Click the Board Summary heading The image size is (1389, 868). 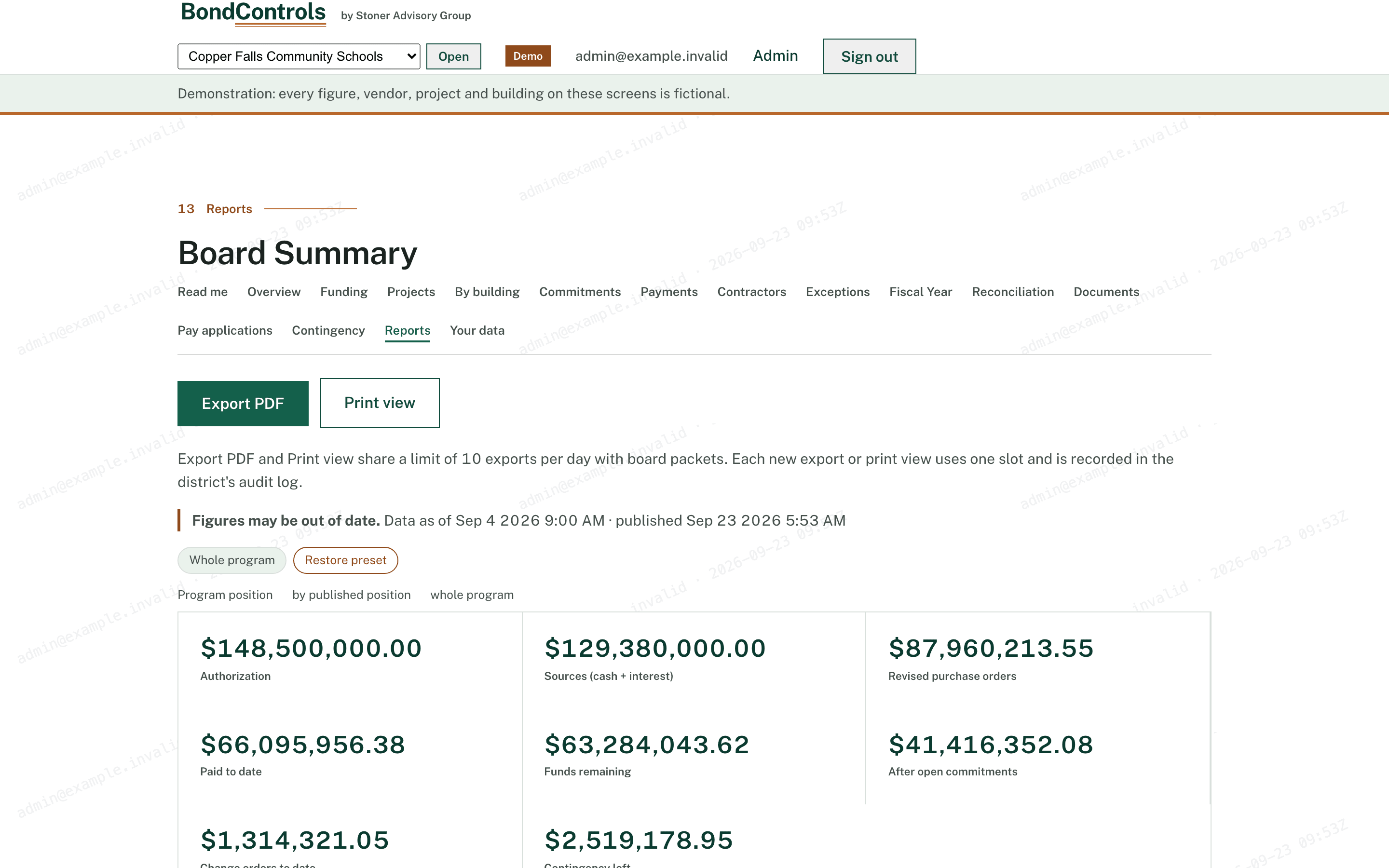click(x=297, y=253)
